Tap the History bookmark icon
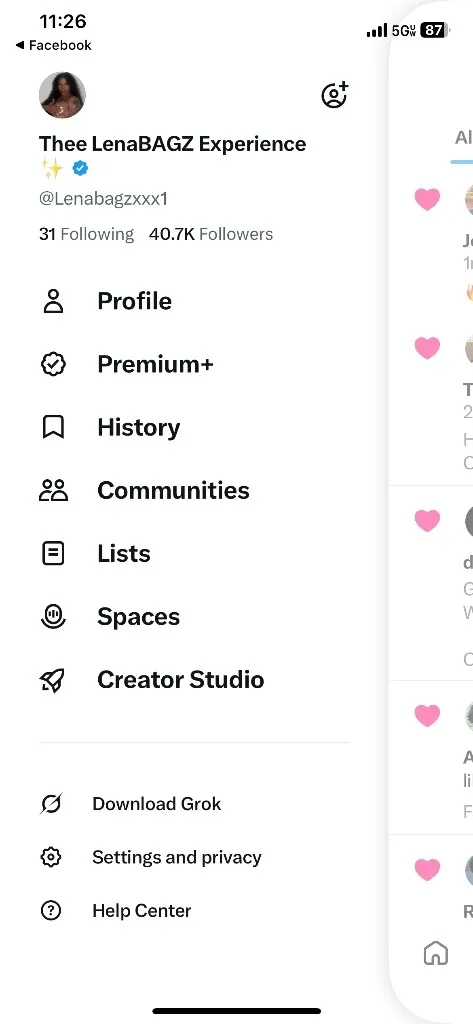Image resolution: width=473 pixels, height=1024 pixels. [53, 428]
